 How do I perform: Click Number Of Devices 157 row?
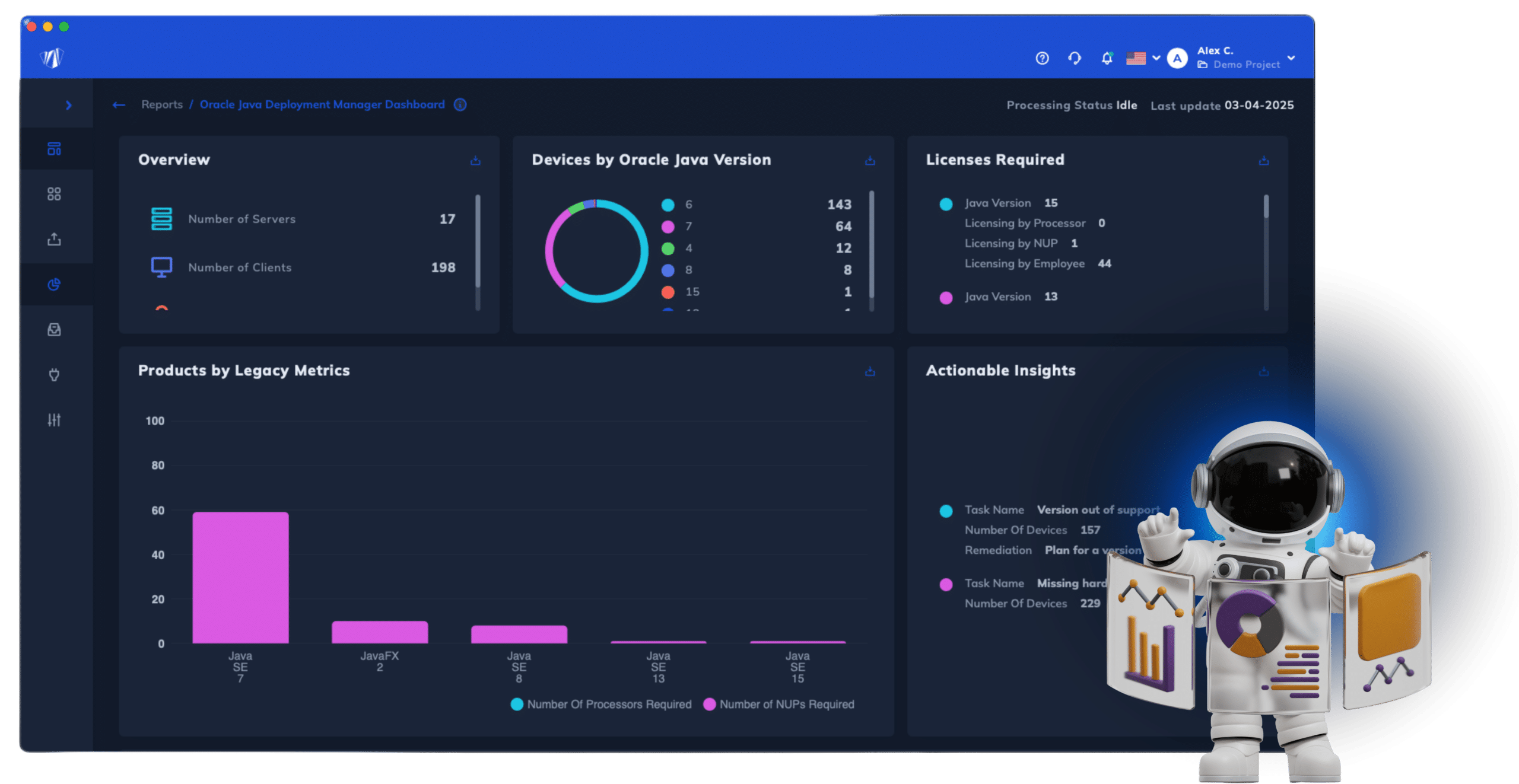pyautogui.click(x=1032, y=530)
